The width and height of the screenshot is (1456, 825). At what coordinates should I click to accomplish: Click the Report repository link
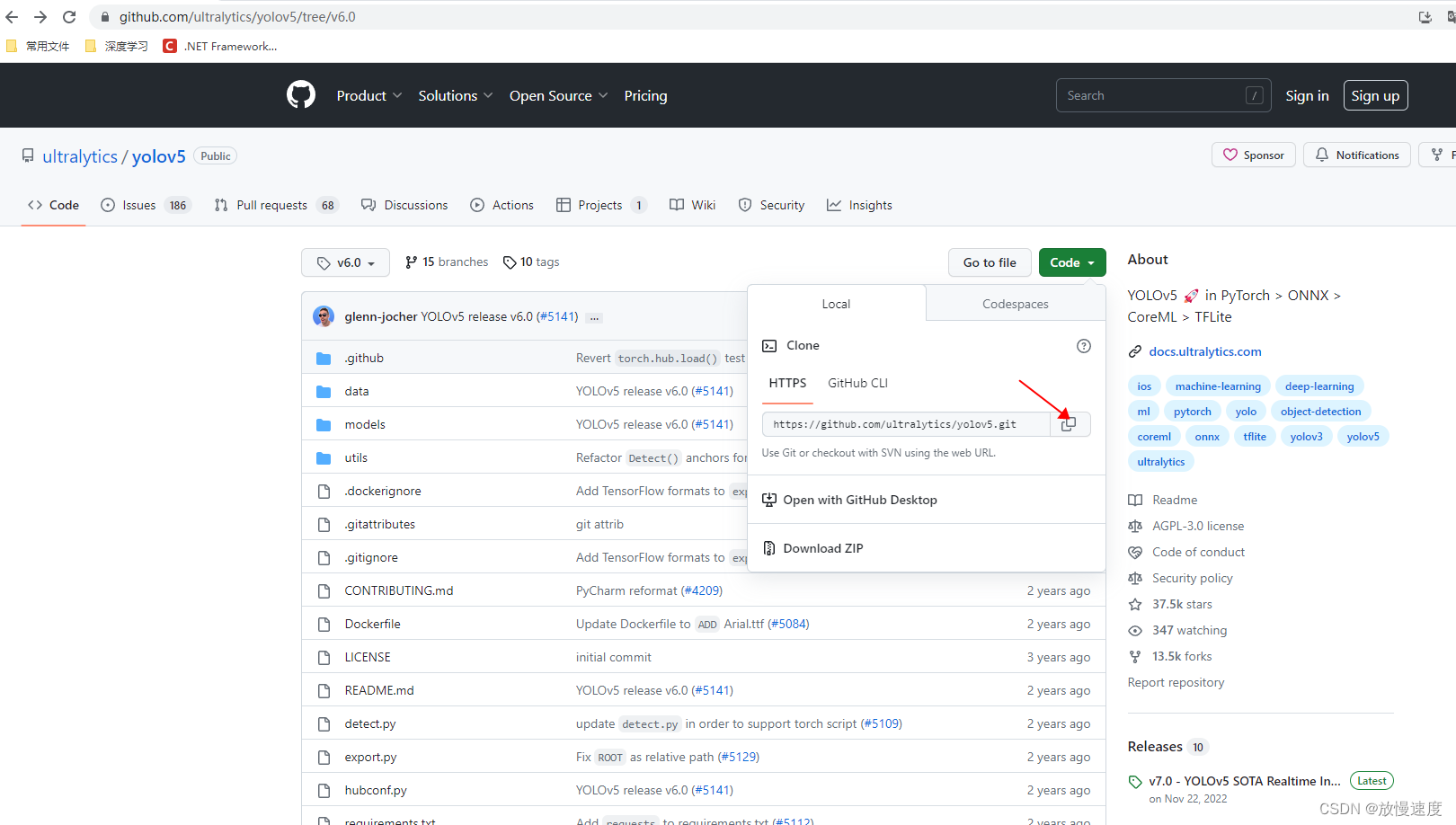pos(1176,683)
